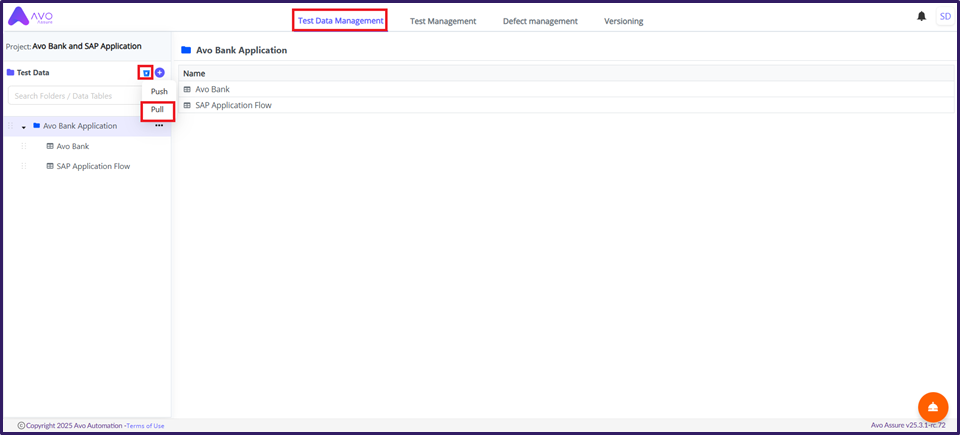Open the notifications bell
Image resolution: width=960 pixels, height=435 pixels.
click(x=921, y=17)
